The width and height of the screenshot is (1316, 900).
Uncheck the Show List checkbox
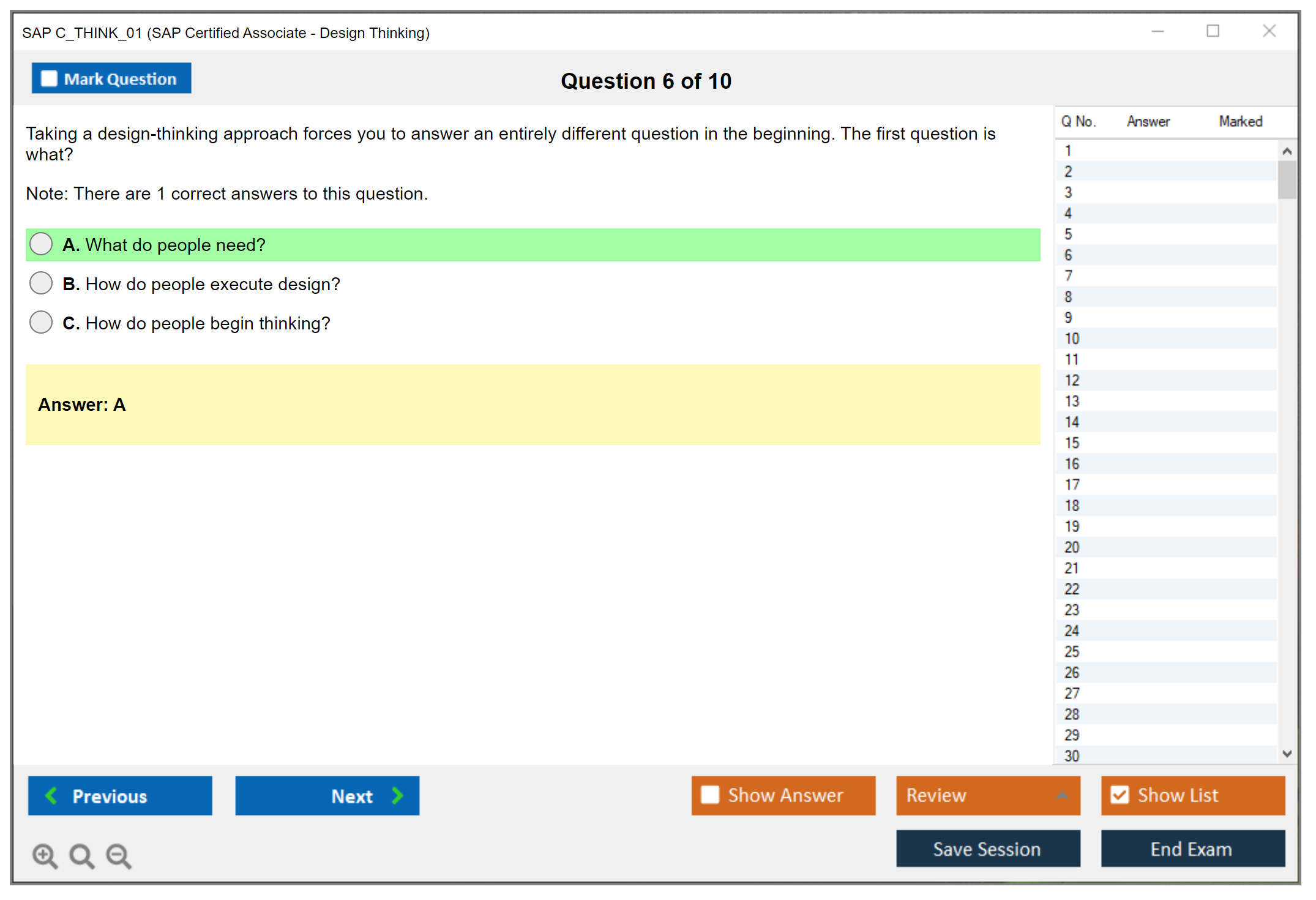(x=1120, y=795)
